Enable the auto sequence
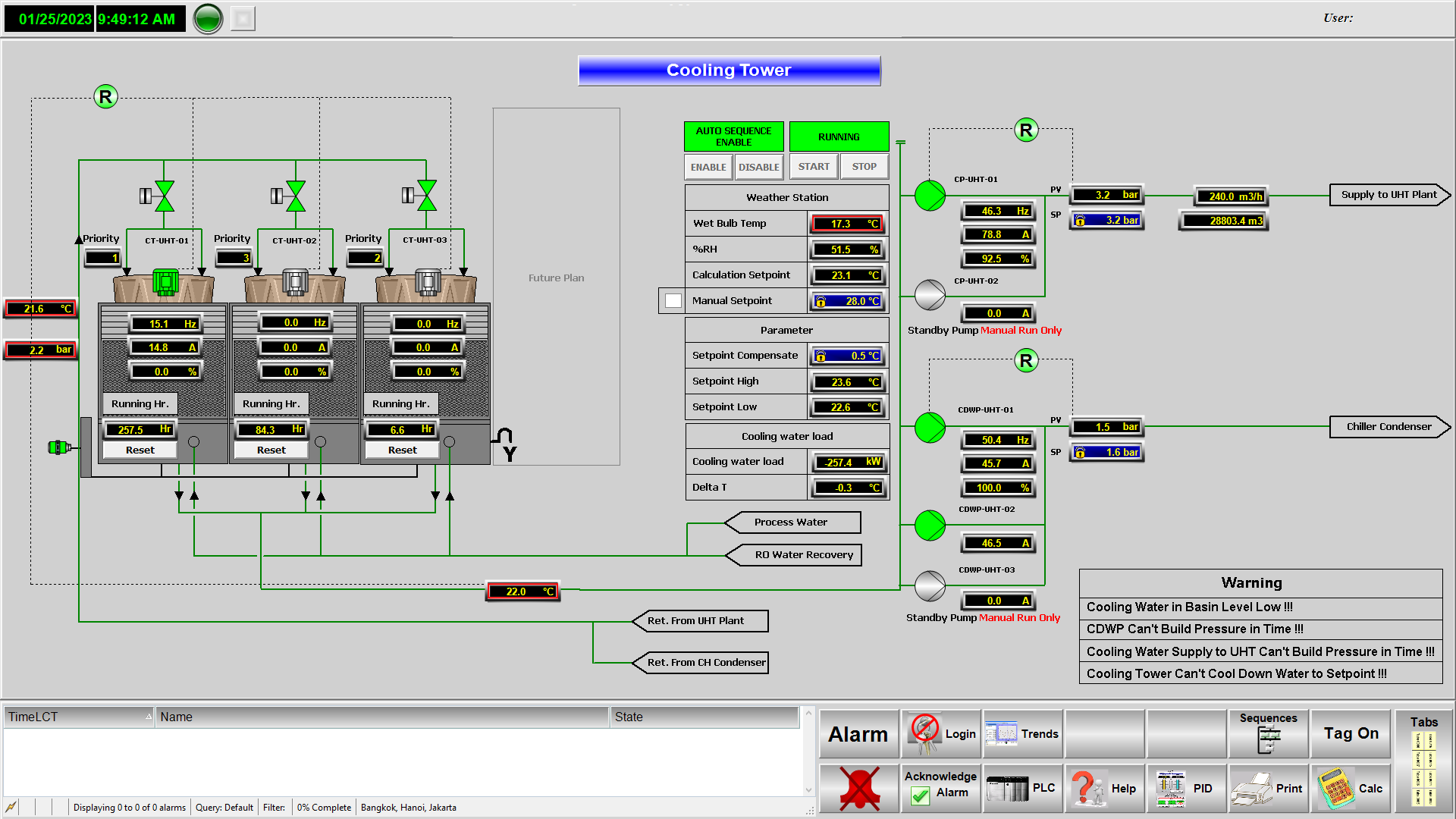Viewport: 1456px width, 819px height. tap(708, 167)
